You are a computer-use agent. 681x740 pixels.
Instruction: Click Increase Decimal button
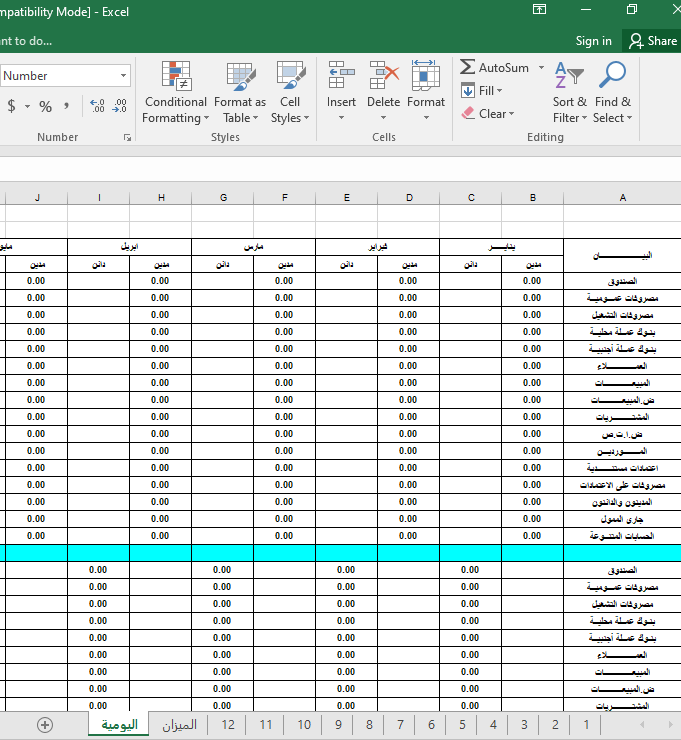point(97,106)
